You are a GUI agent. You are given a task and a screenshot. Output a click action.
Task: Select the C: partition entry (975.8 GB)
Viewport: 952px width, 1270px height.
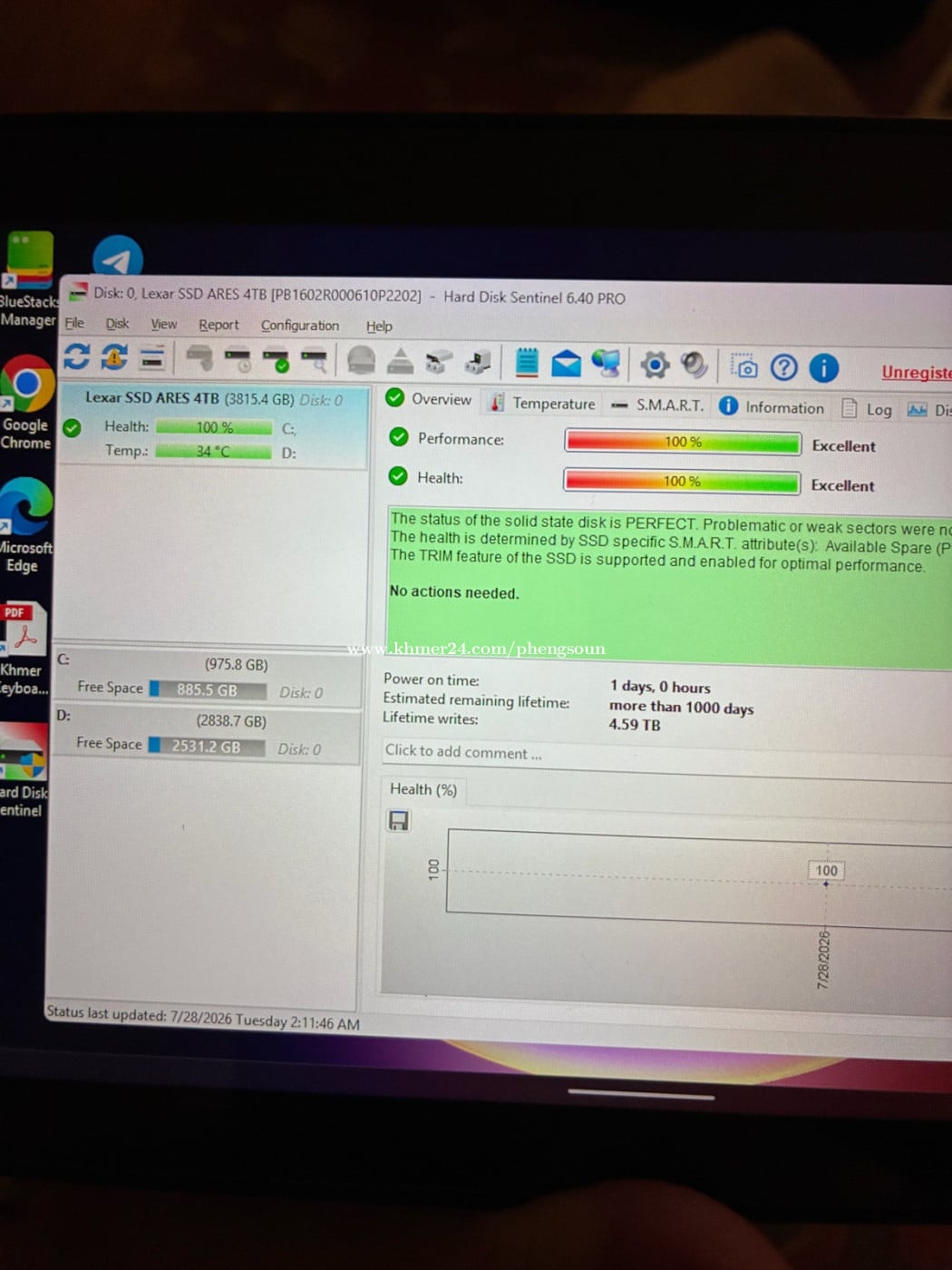point(209,678)
